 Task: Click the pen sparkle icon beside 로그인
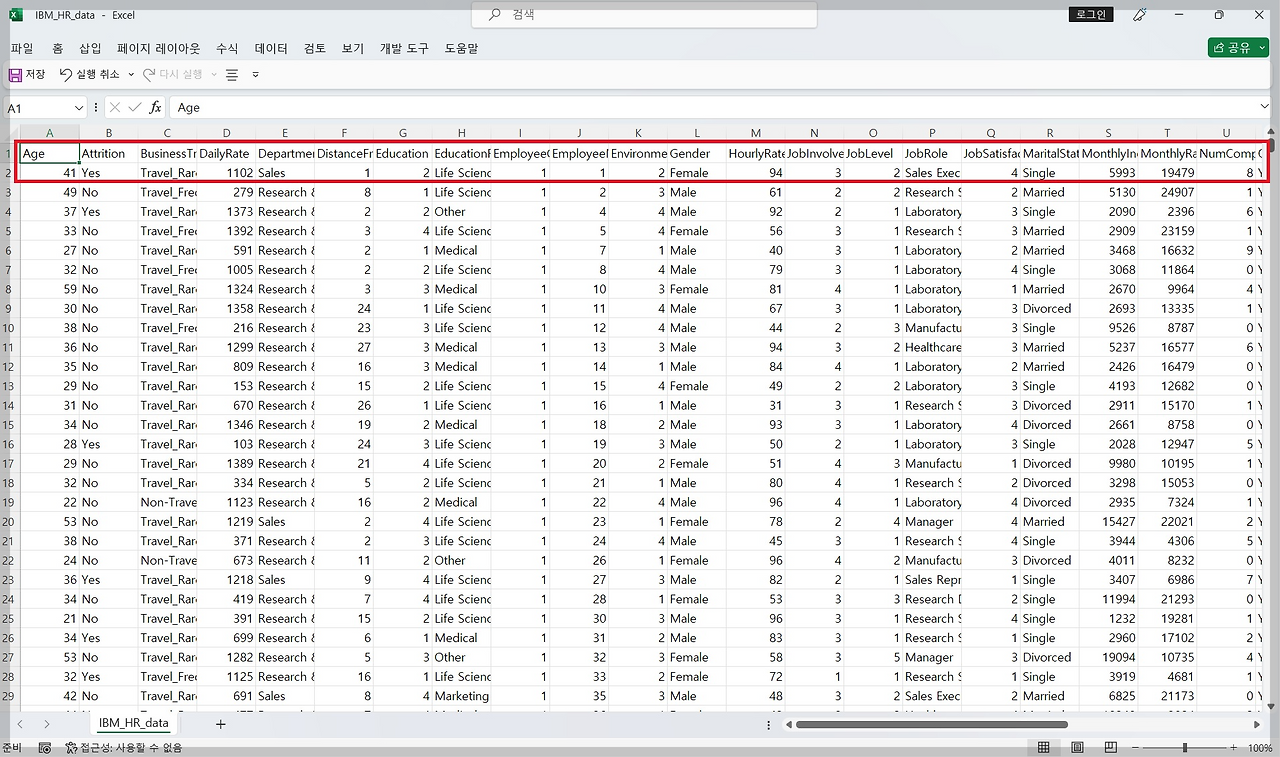[x=1140, y=15]
